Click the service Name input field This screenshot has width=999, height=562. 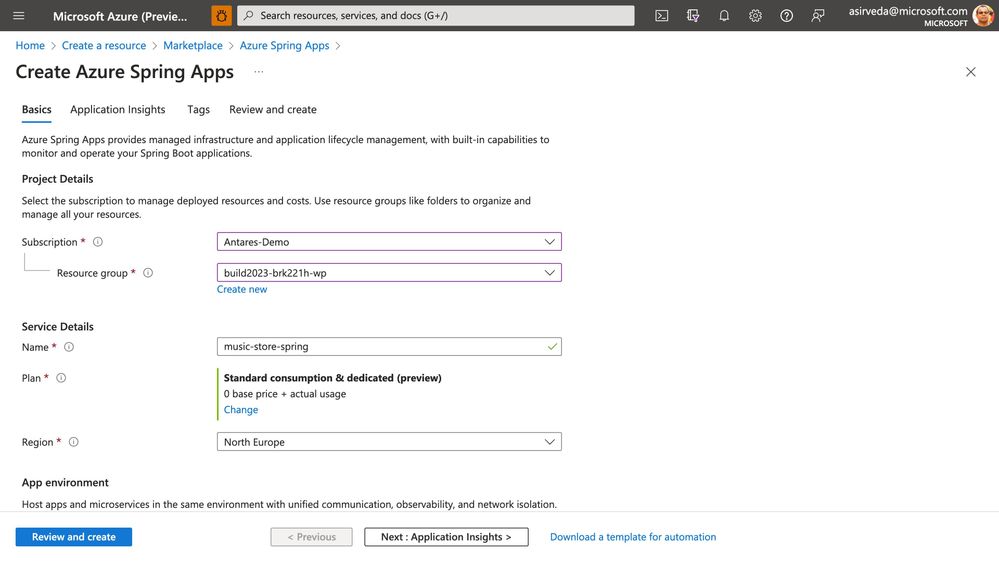(x=389, y=347)
